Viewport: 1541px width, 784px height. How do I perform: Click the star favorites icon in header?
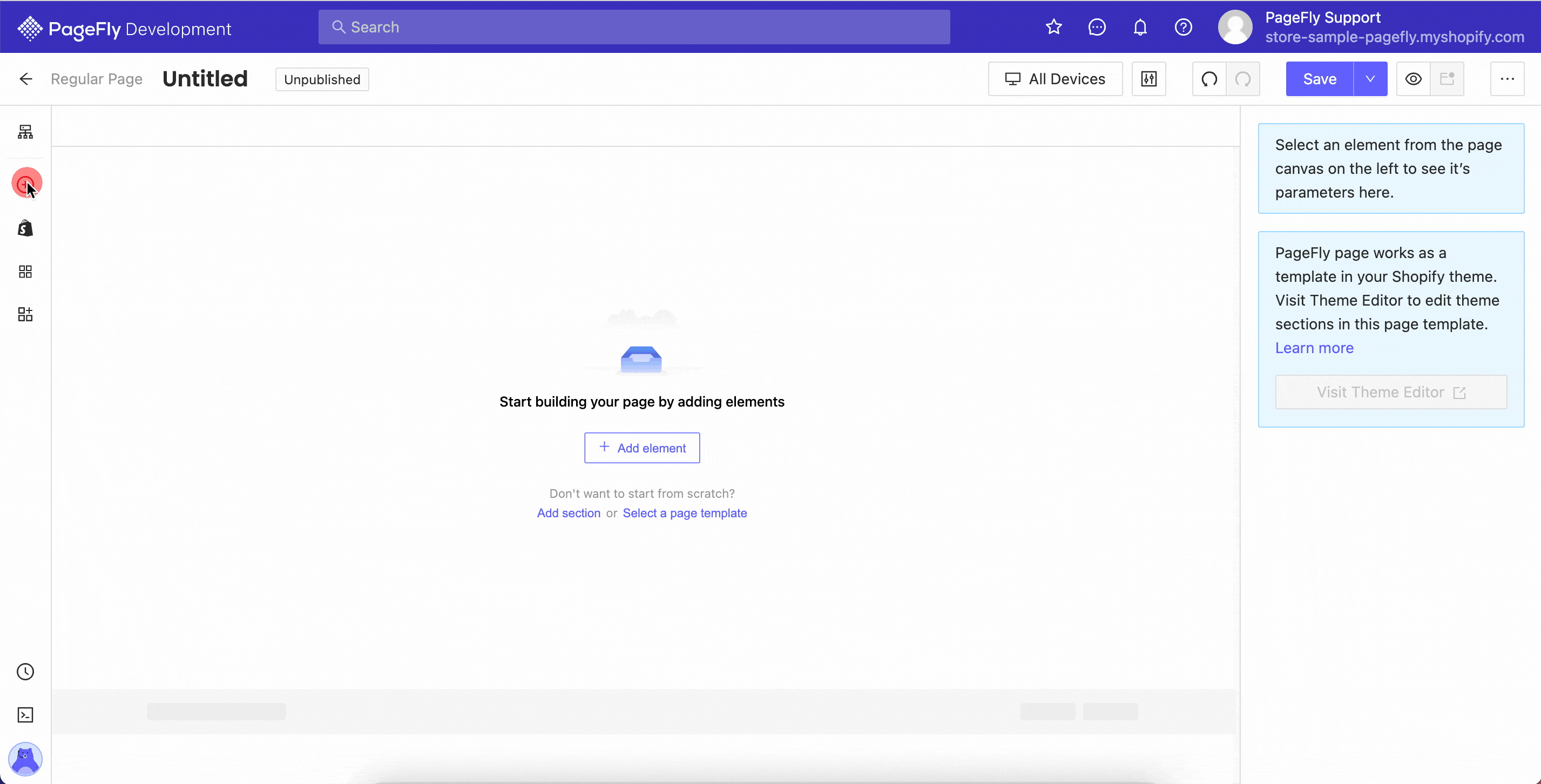point(1053,27)
